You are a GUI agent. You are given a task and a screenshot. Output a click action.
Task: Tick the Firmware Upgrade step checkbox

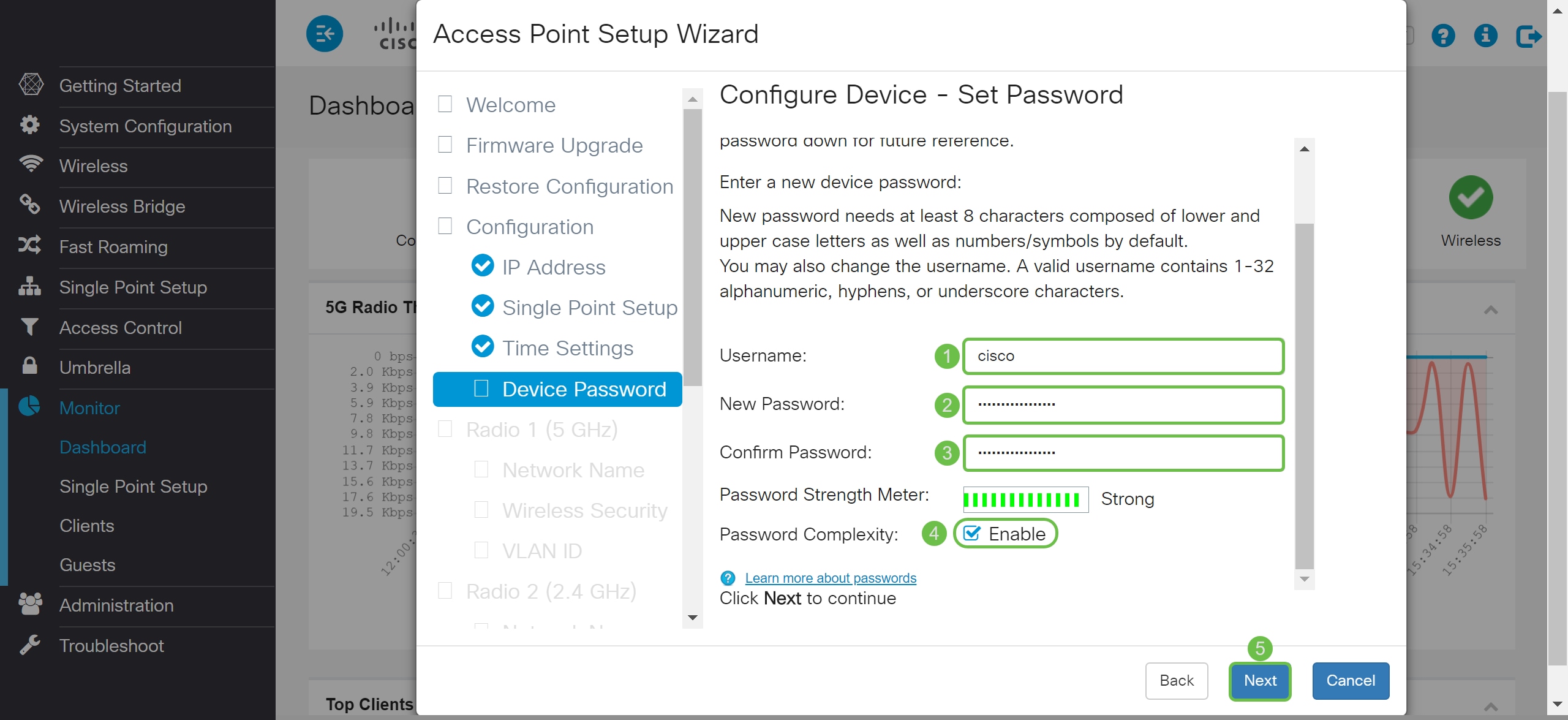[445, 145]
